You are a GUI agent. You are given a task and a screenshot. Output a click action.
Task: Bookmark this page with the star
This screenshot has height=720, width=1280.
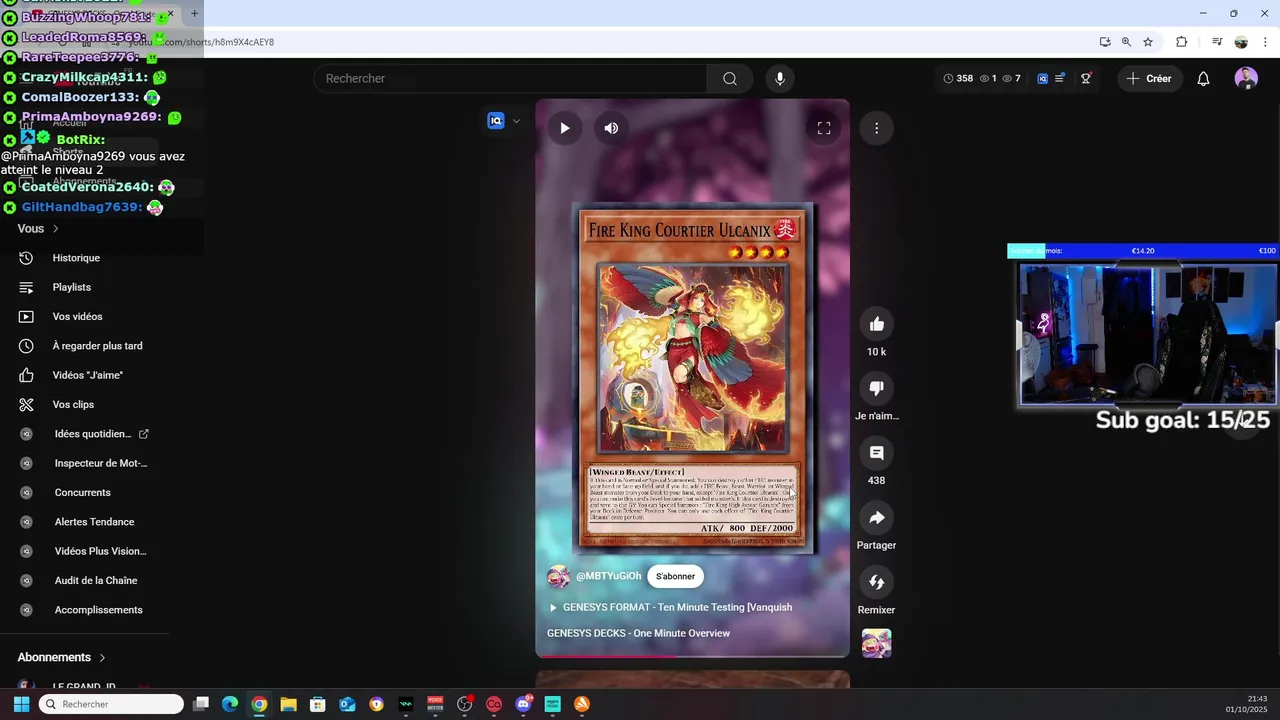(1148, 42)
